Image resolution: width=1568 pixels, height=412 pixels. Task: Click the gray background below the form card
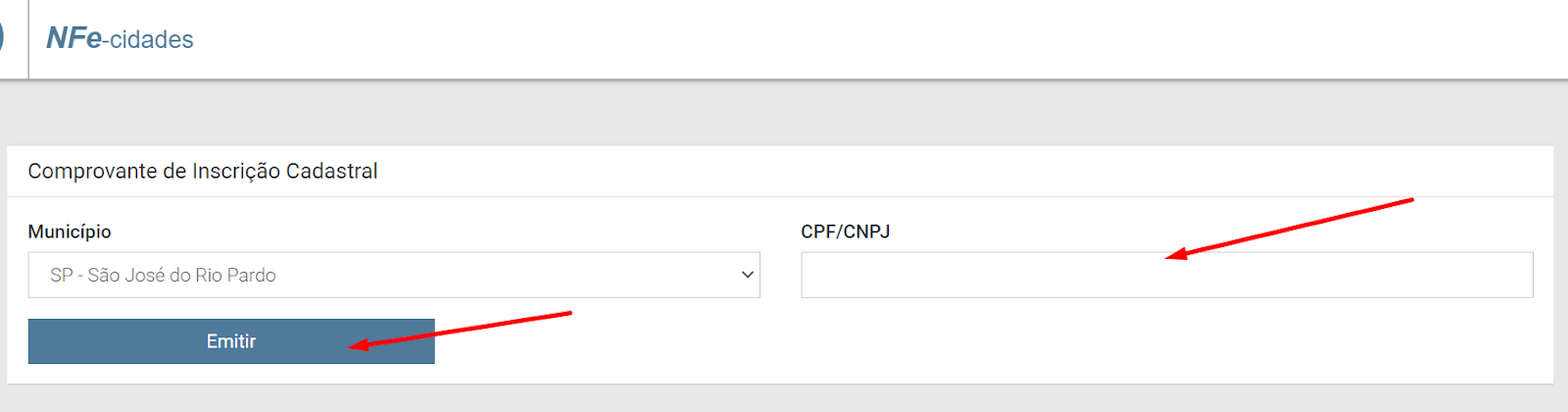pos(784,398)
